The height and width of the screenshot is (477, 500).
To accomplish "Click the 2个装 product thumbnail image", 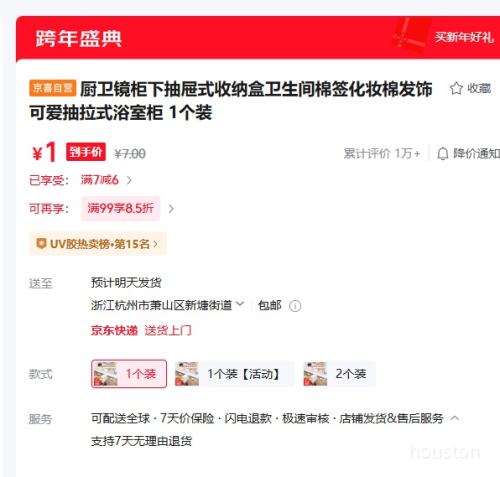I will 315,374.
